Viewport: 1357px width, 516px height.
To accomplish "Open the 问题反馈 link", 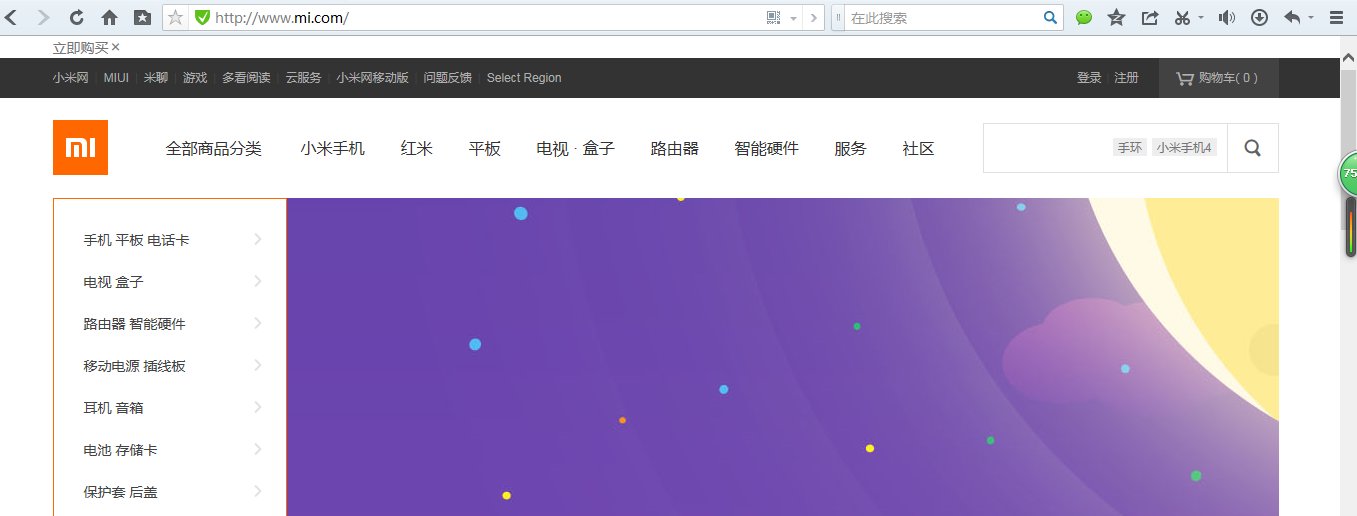I will [x=447, y=78].
